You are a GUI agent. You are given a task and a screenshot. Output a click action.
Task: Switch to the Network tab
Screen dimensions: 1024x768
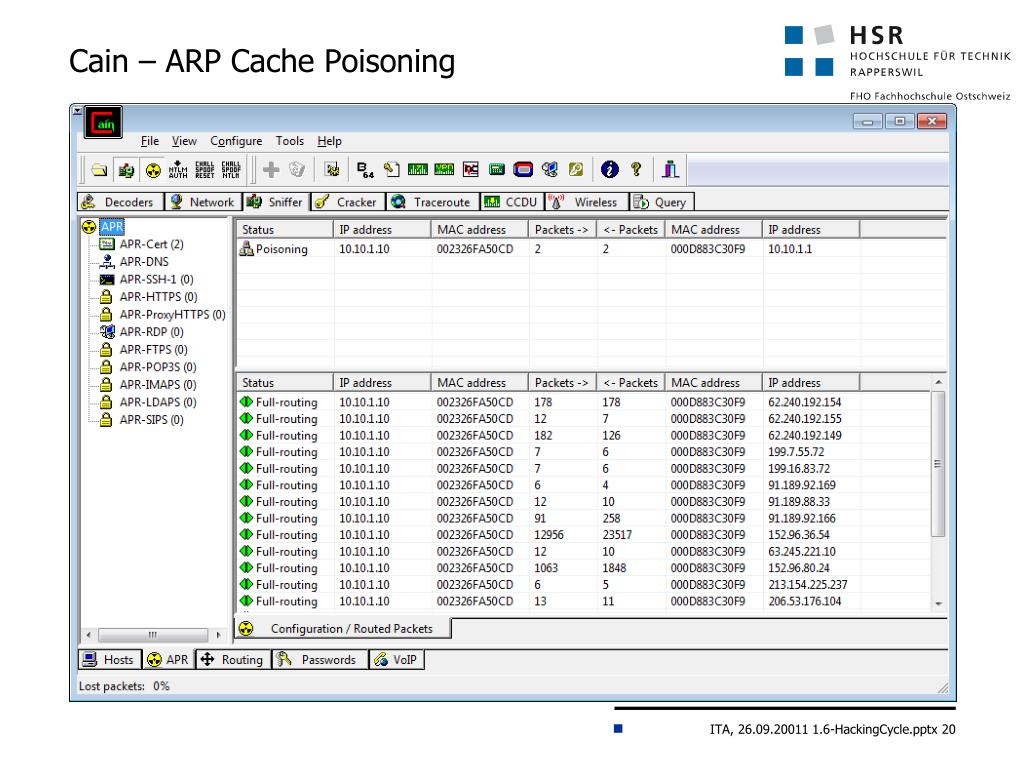point(203,202)
